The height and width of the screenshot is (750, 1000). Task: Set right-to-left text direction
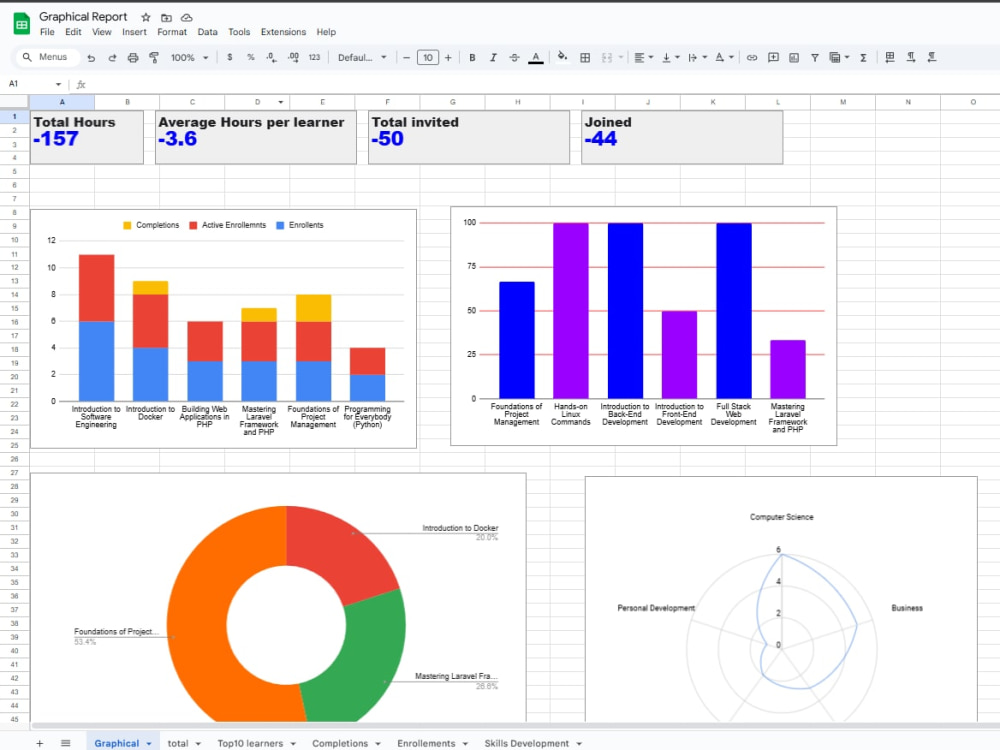pyautogui.click(x=932, y=57)
